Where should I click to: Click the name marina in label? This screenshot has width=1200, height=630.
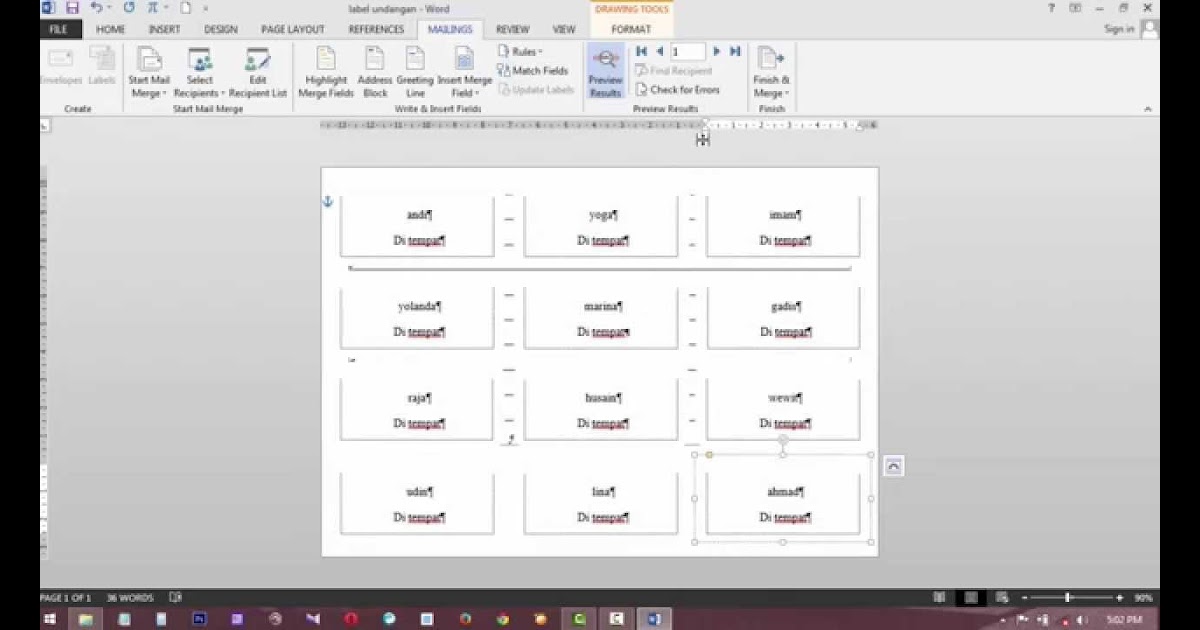(600, 307)
